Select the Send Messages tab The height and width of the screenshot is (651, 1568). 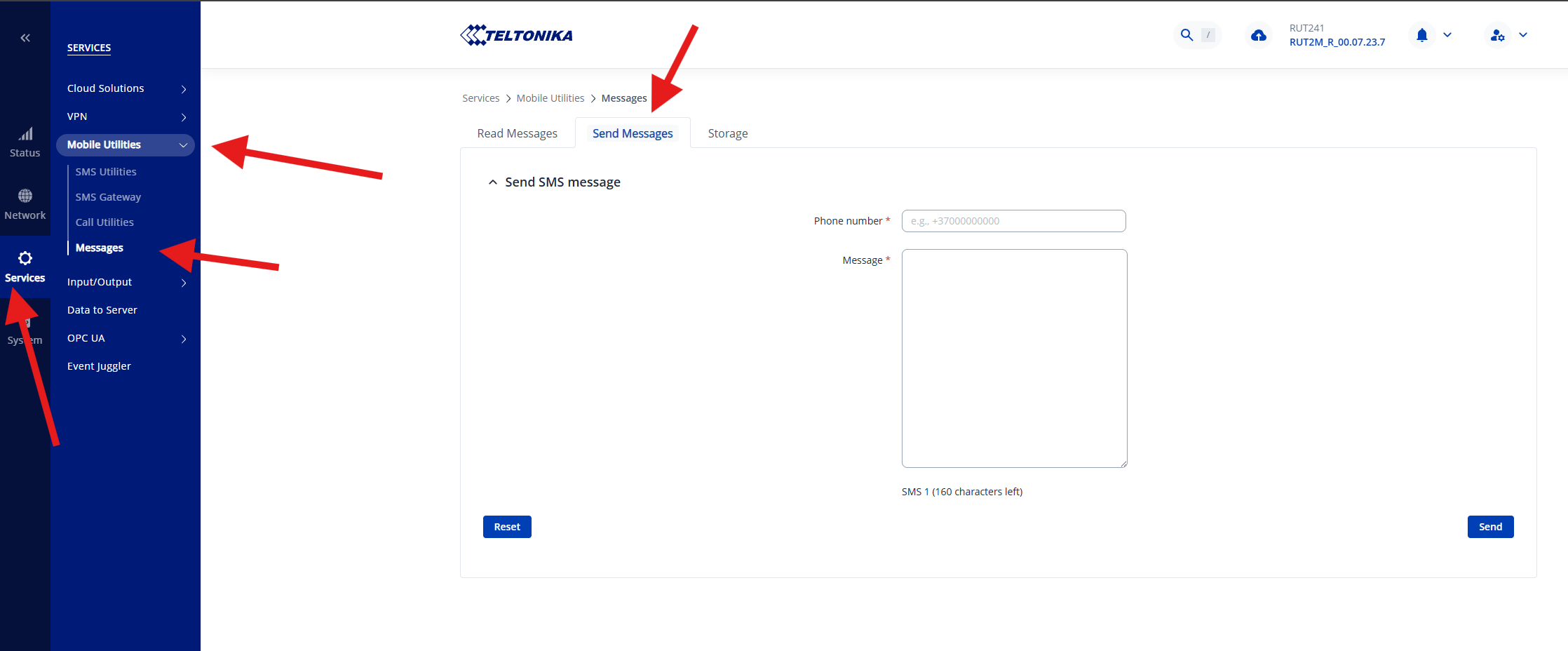coord(633,133)
